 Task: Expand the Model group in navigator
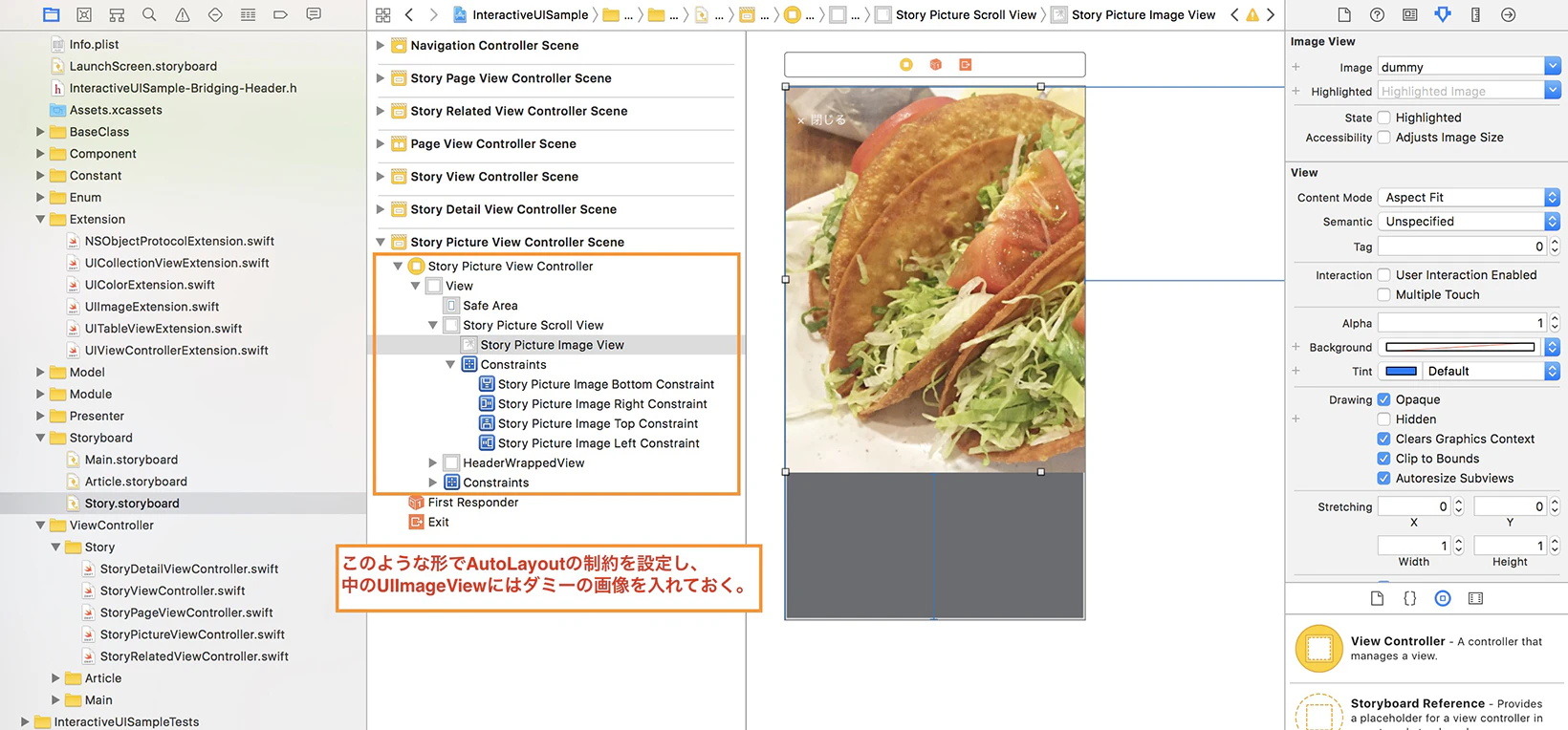tap(40, 372)
